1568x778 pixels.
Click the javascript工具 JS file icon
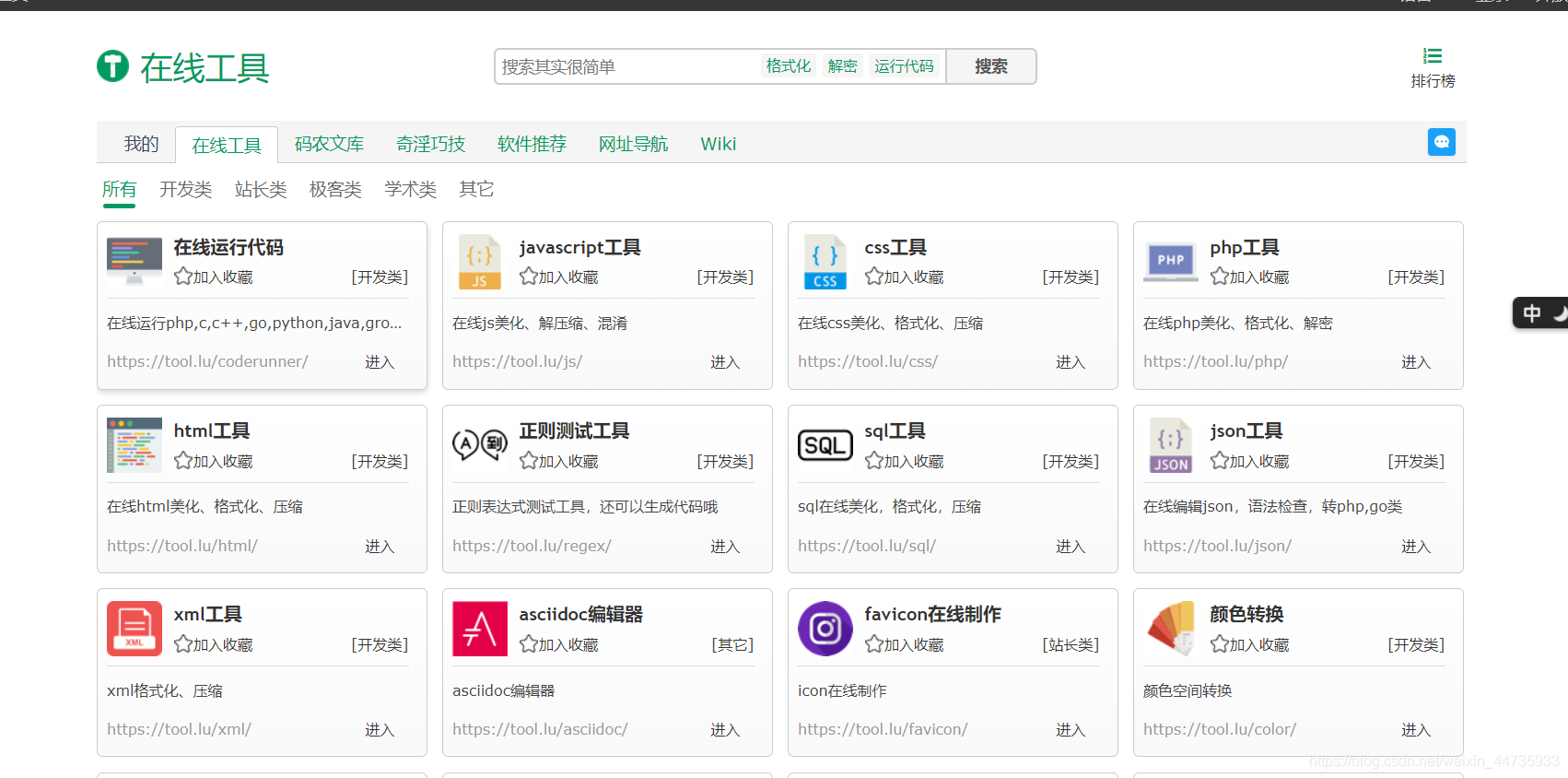tap(480, 262)
